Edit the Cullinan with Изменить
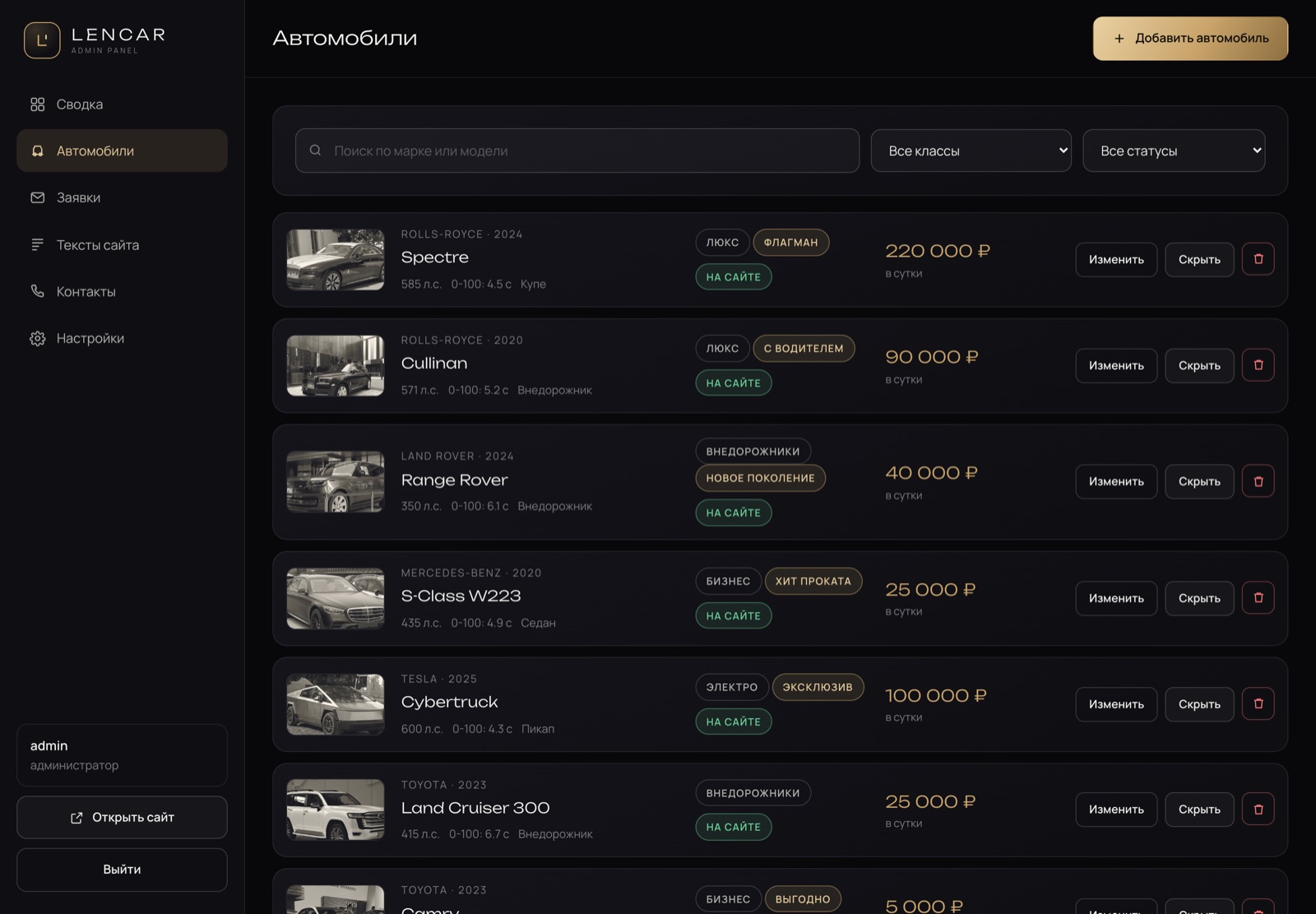This screenshot has height=914, width=1316. 1116,365
